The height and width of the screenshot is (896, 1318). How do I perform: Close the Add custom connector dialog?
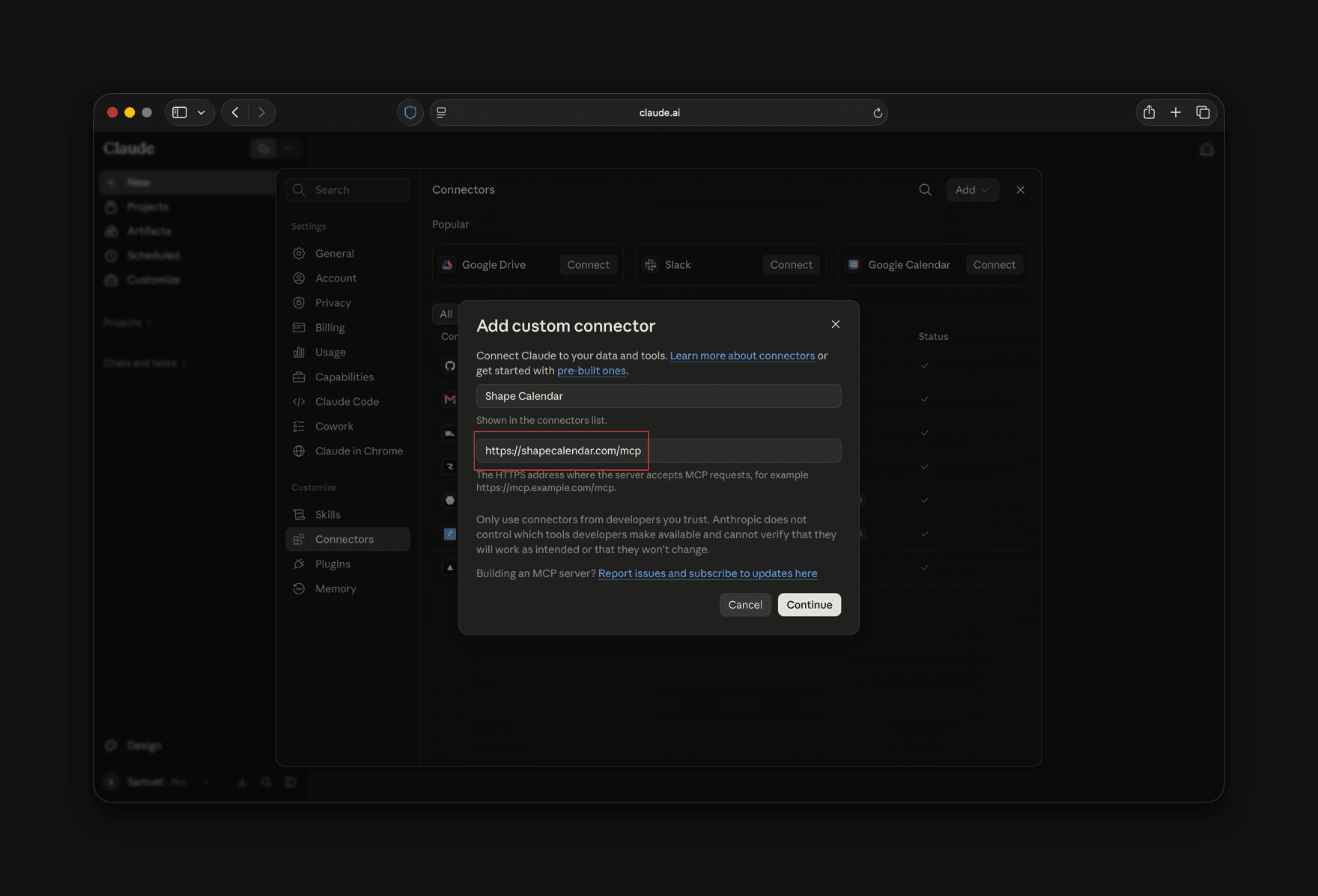[836, 324]
